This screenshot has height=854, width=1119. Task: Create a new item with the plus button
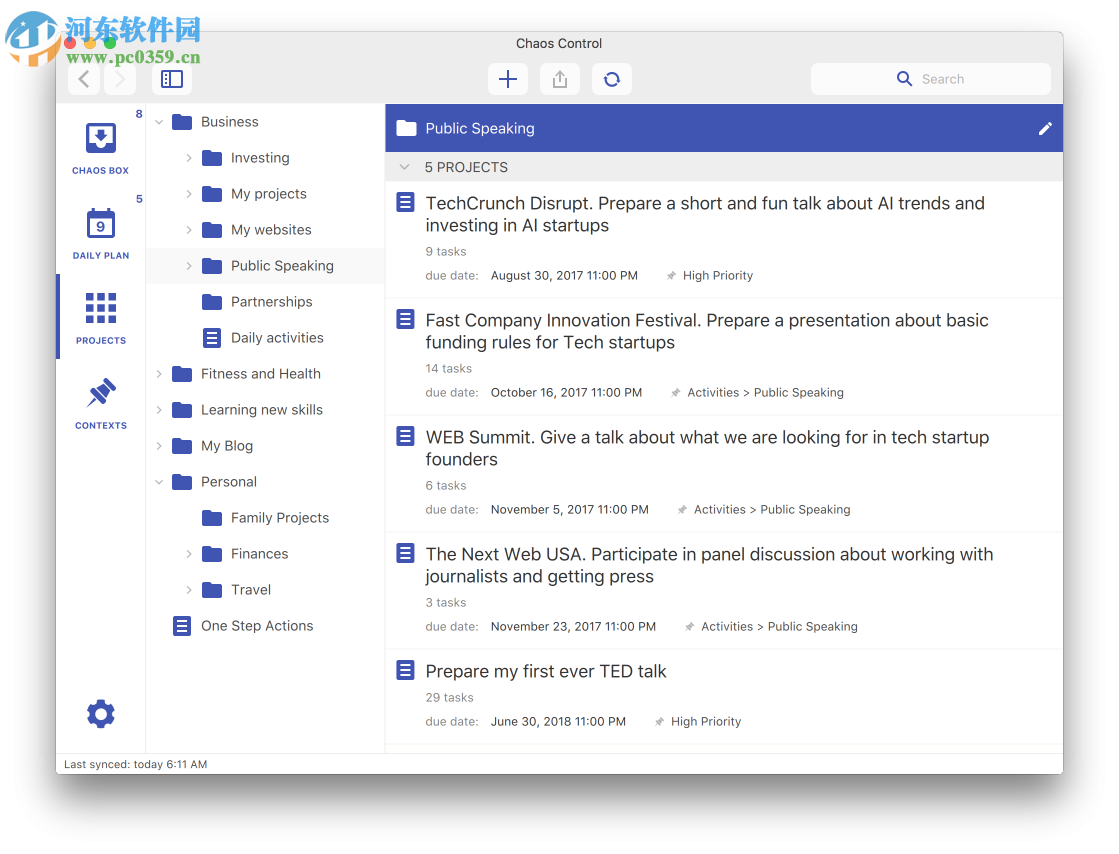[507, 78]
